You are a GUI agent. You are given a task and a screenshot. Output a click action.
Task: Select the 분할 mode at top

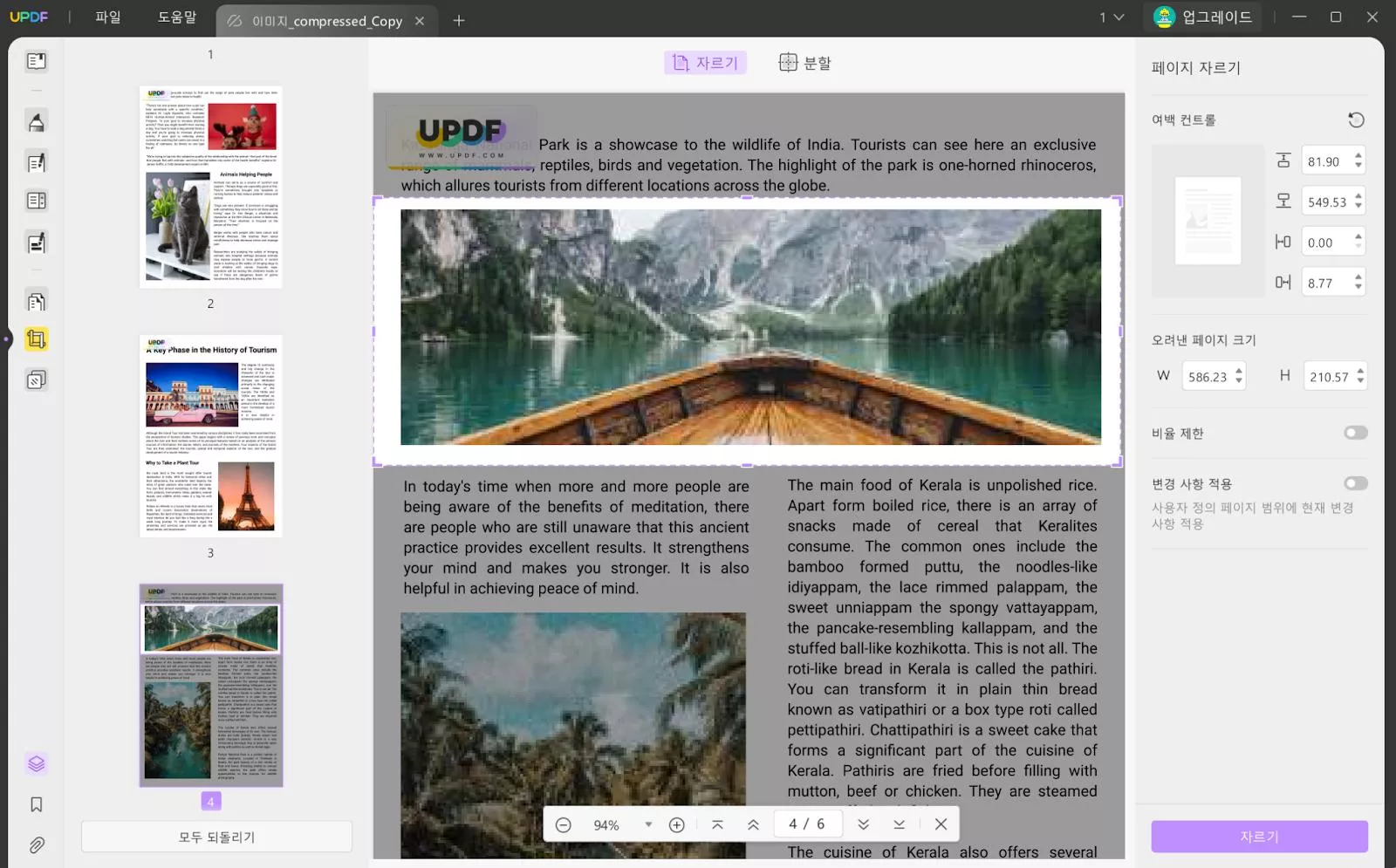(x=804, y=63)
